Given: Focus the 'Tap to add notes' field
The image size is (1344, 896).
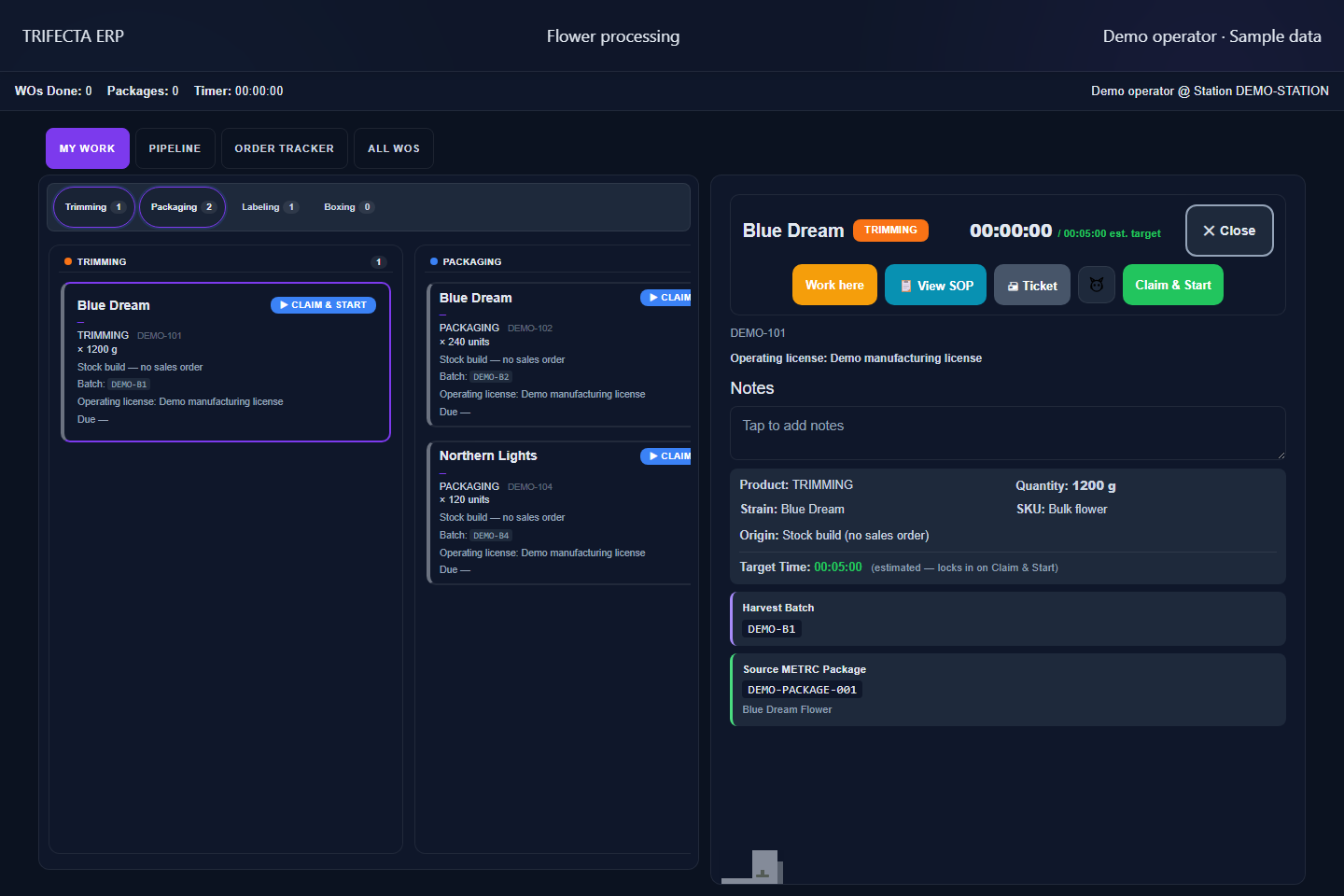Looking at the screenshot, I should pos(1008,433).
